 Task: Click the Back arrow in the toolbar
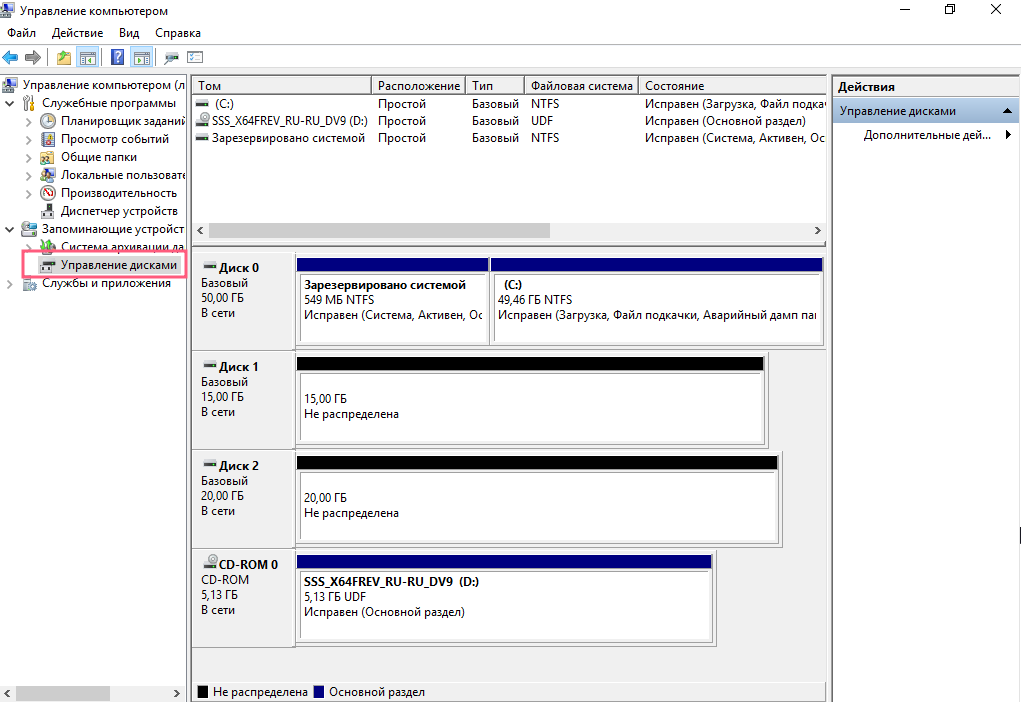[11, 57]
